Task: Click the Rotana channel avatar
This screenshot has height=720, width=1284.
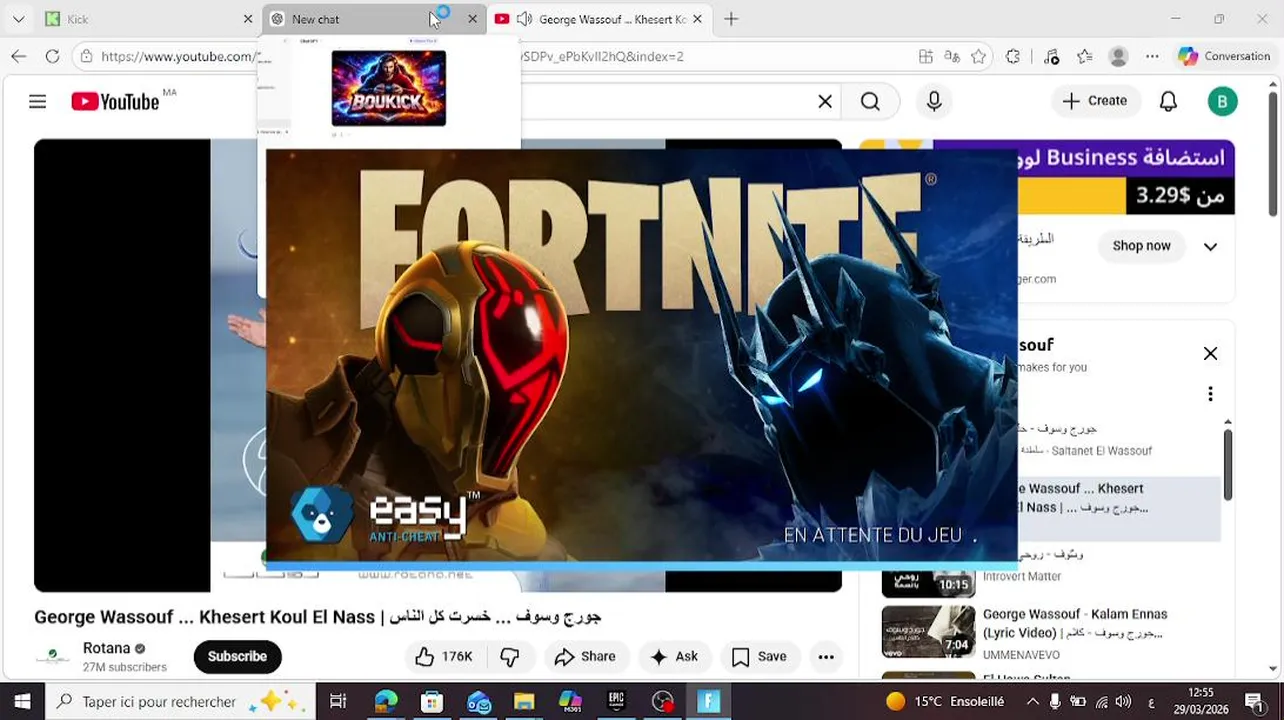Action: [52, 657]
